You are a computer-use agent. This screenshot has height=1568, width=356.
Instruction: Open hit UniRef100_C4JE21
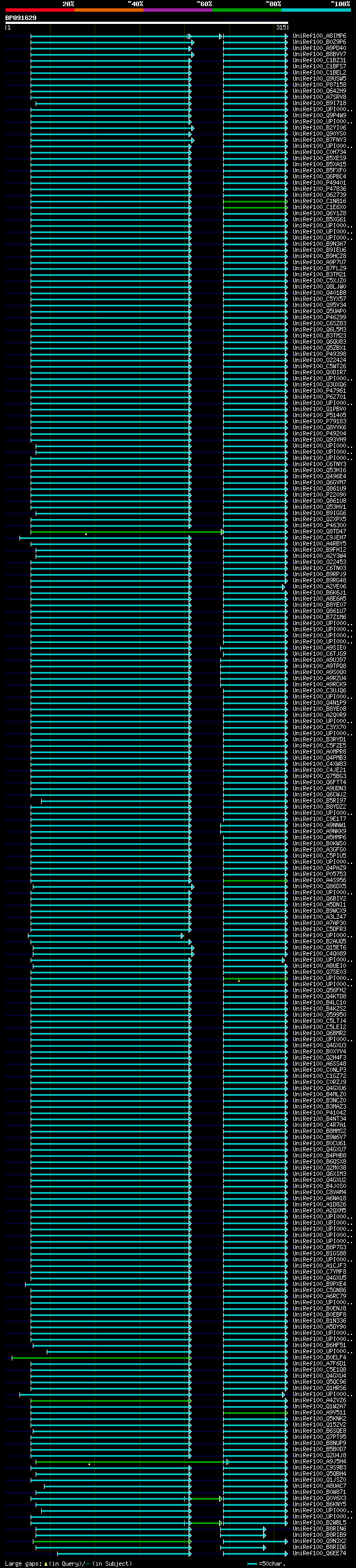point(319,770)
